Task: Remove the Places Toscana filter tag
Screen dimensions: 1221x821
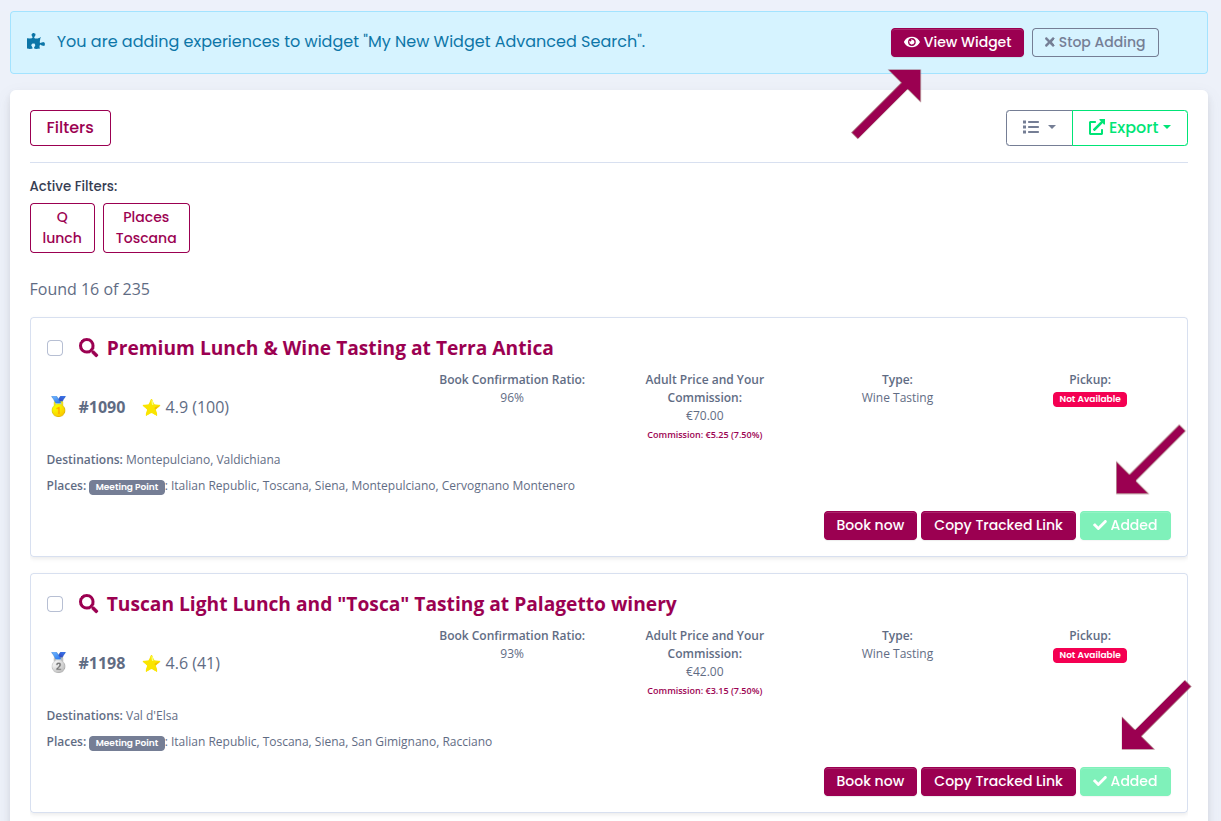Action: 146,228
